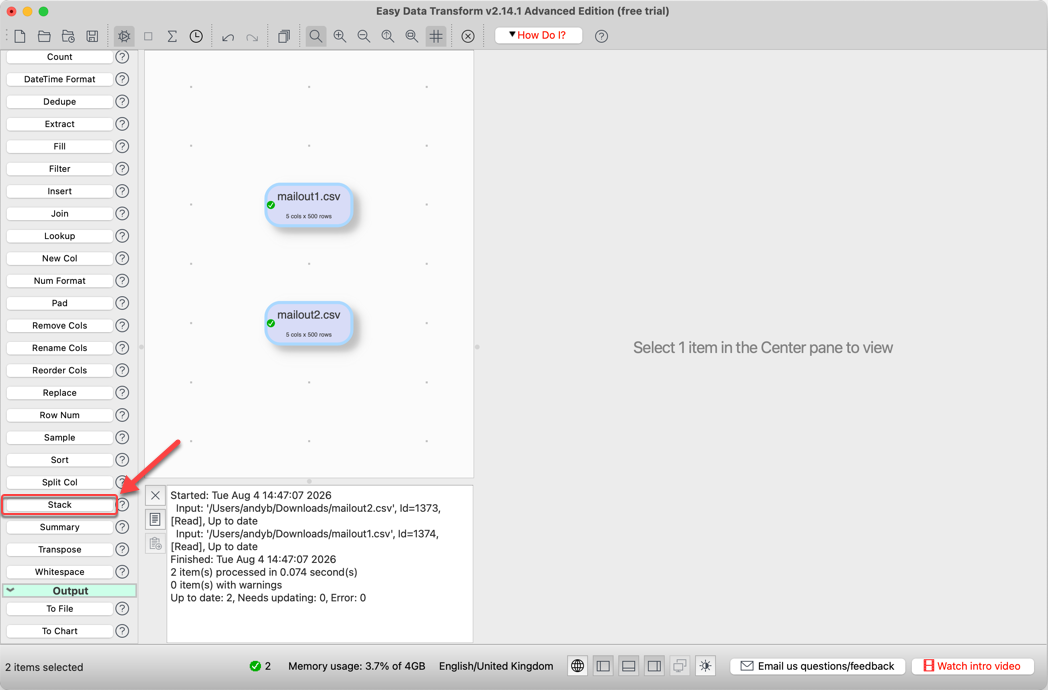This screenshot has width=1048, height=690.
Task: Open help for Extract transform
Action: [x=122, y=124]
